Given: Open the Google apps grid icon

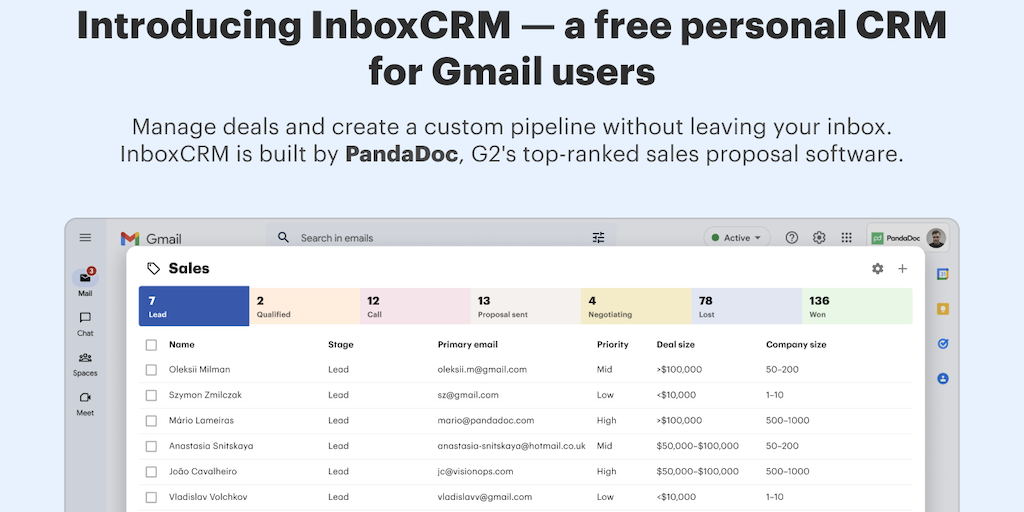Looking at the screenshot, I should pyautogui.click(x=846, y=238).
